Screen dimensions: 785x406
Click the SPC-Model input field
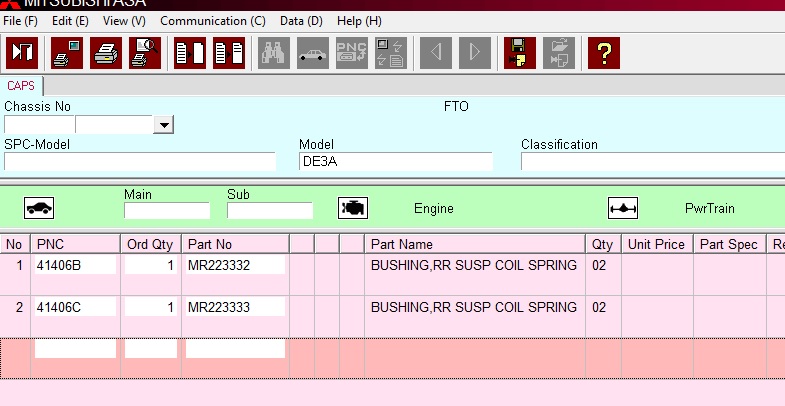click(140, 162)
